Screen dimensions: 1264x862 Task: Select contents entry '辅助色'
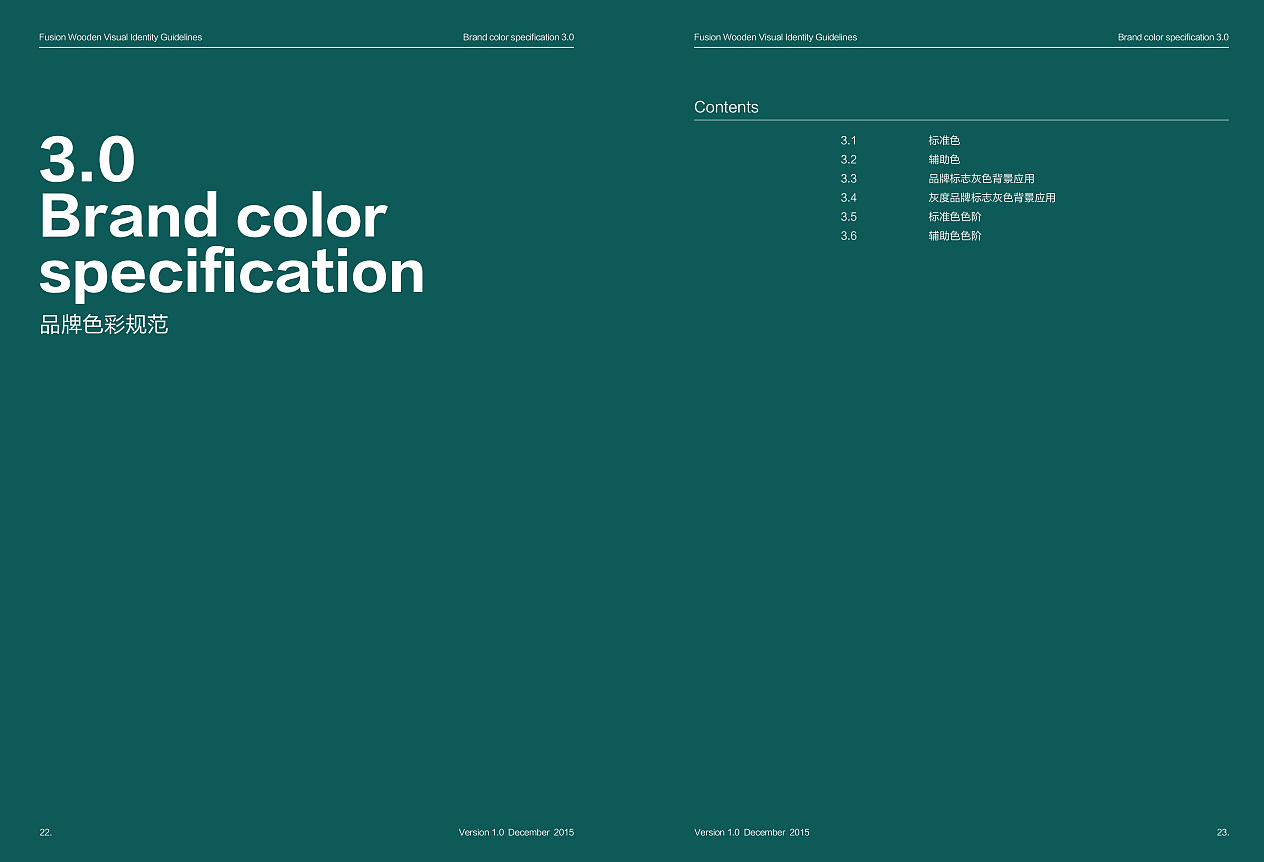tap(944, 160)
